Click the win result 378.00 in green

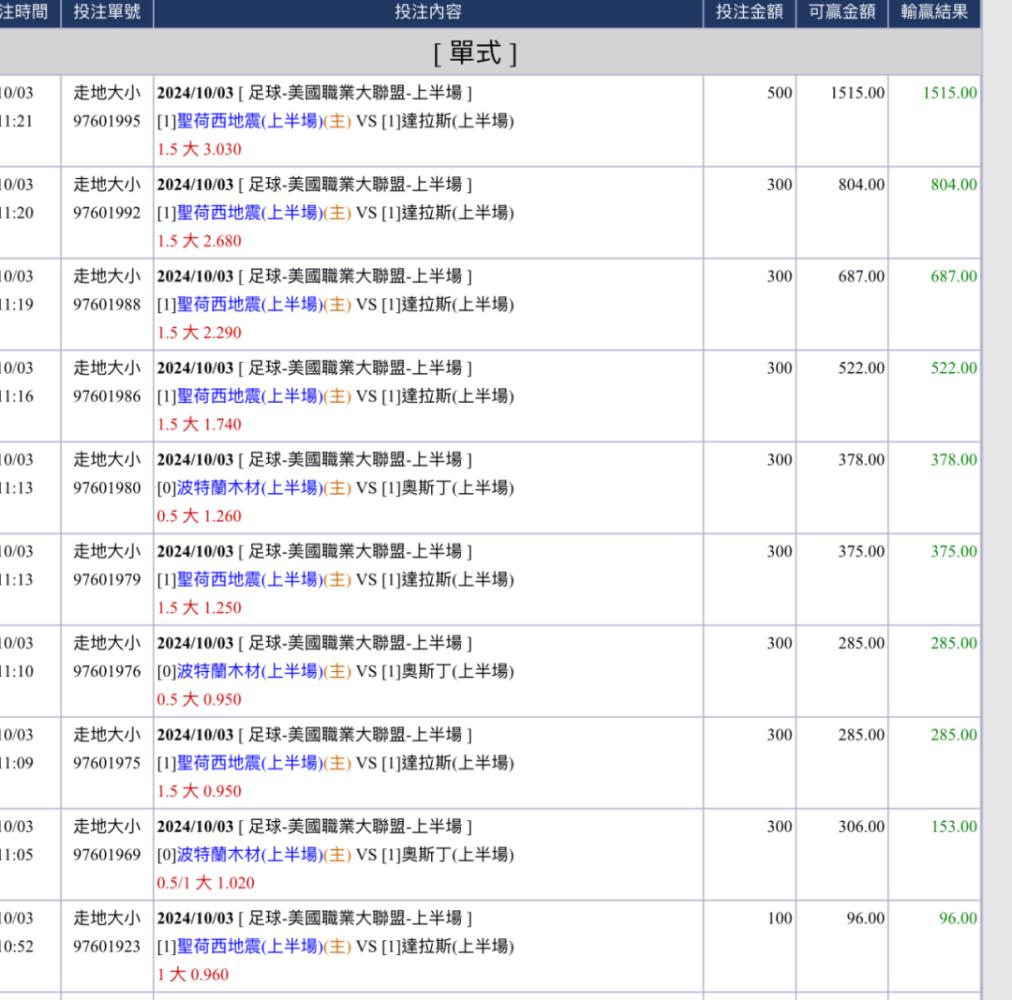[953, 459]
